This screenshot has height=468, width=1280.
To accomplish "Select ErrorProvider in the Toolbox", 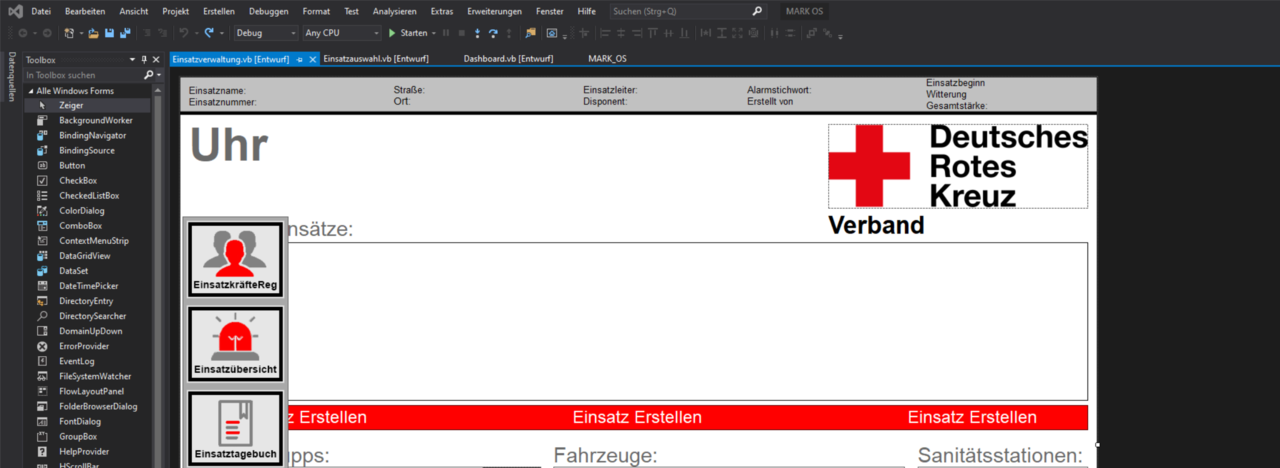I will pyautogui.click(x=88, y=346).
